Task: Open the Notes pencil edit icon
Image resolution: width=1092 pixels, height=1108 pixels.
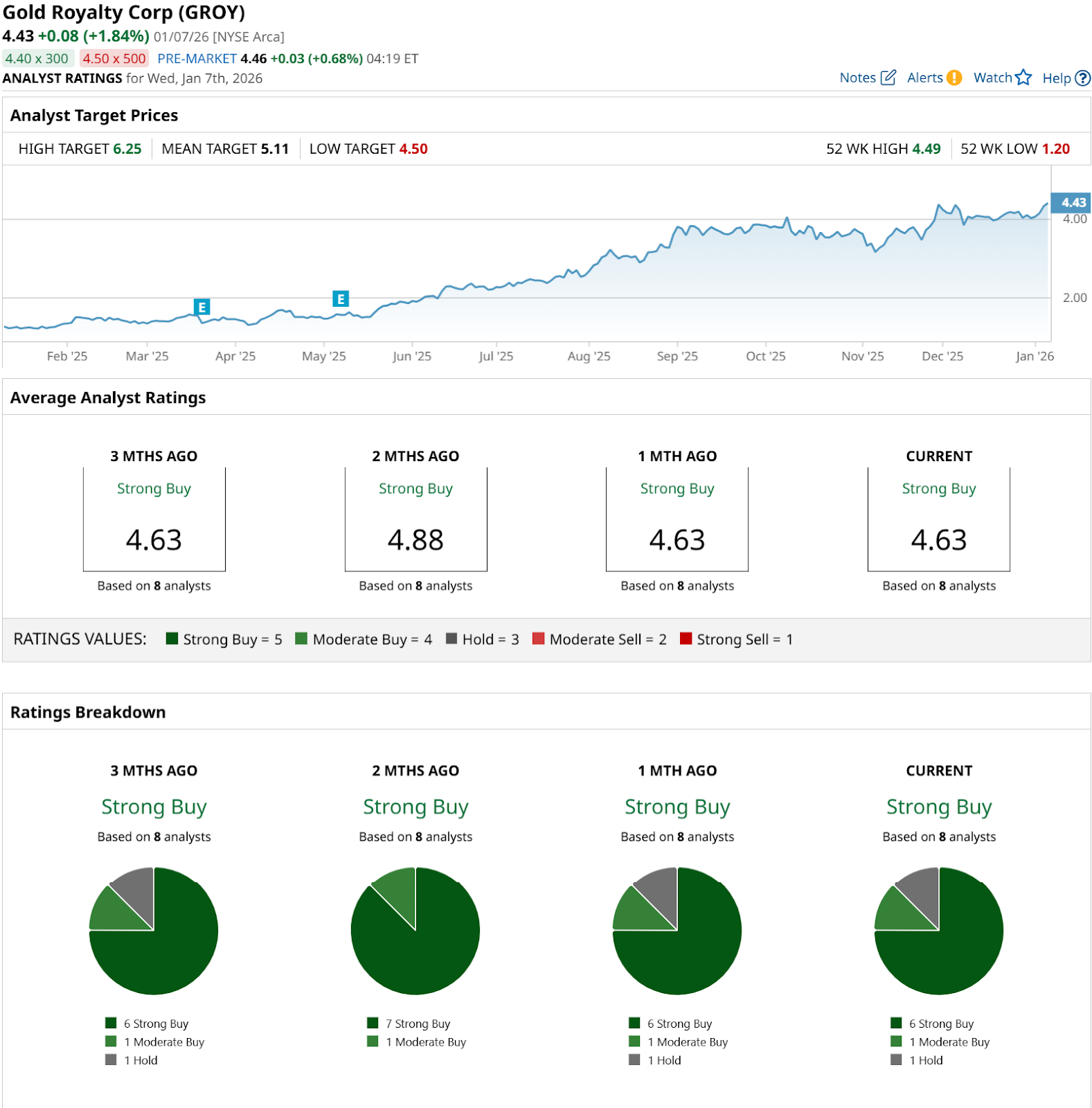Action: (888, 78)
